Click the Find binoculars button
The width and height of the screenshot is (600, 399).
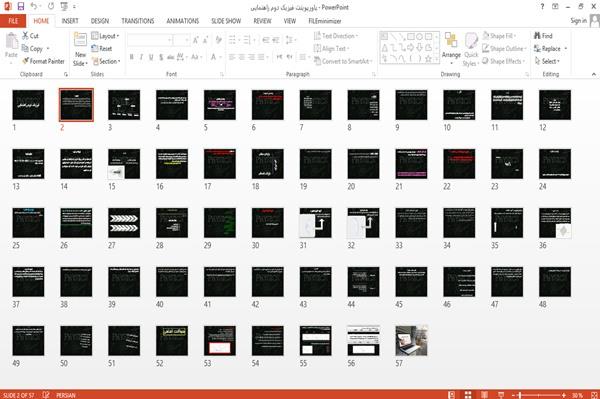pos(543,36)
